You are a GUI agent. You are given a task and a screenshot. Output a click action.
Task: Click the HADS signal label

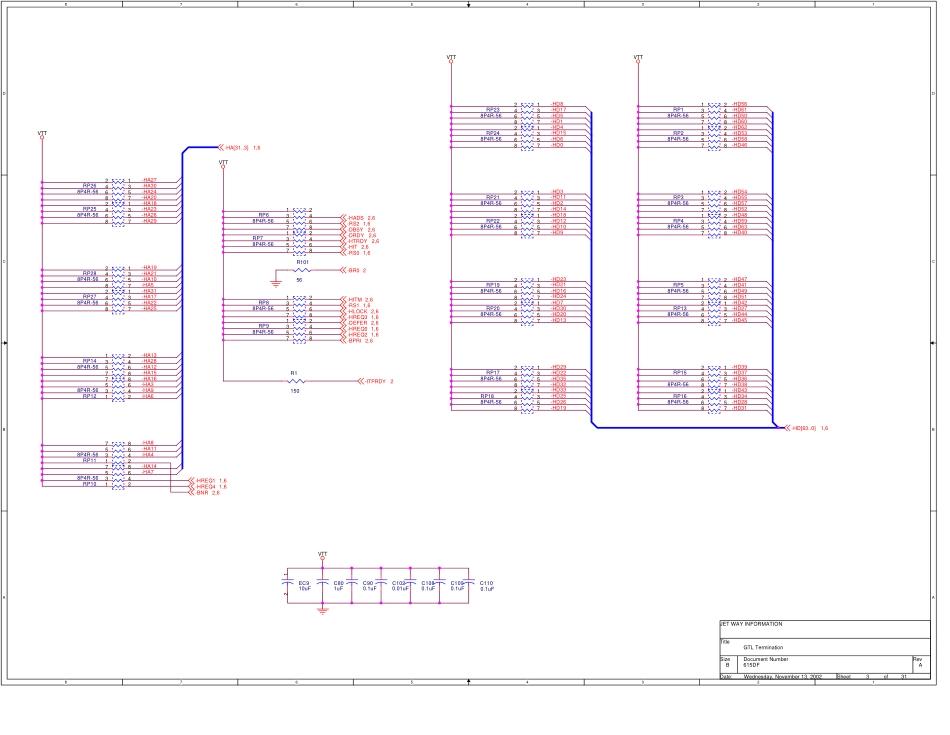click(x=355, y=217)
